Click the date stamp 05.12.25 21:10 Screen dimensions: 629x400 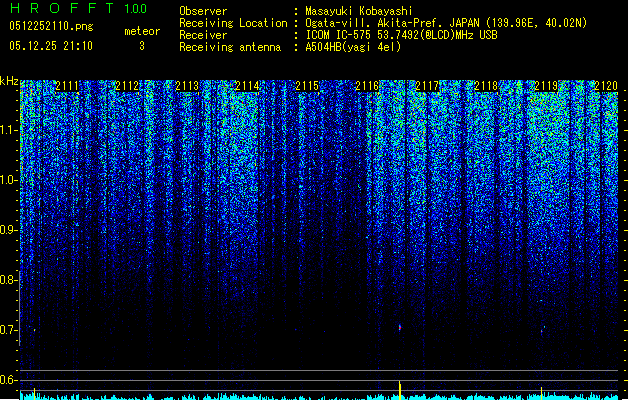coord(51,46)
